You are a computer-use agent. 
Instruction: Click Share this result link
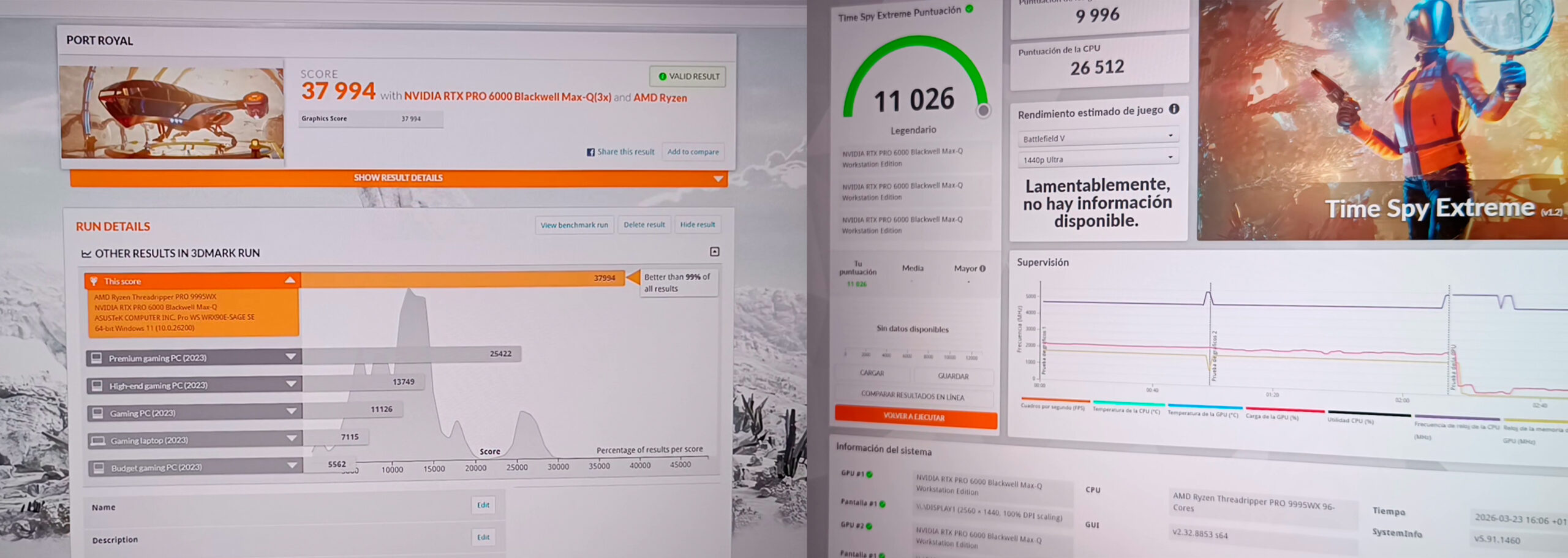(626, 152)
